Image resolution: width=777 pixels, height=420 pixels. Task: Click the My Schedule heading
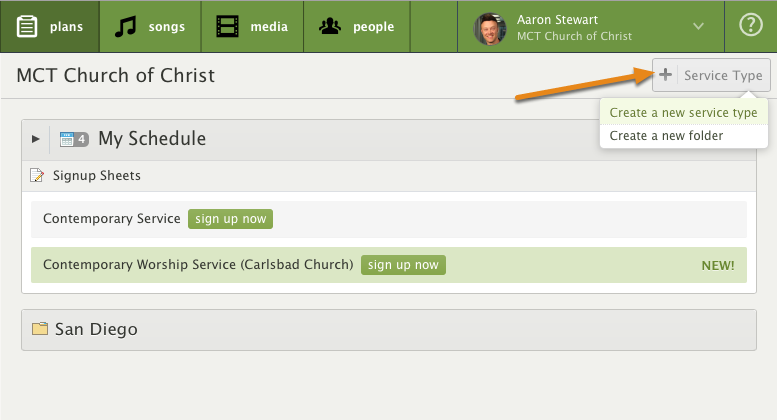tap(152, 139)
